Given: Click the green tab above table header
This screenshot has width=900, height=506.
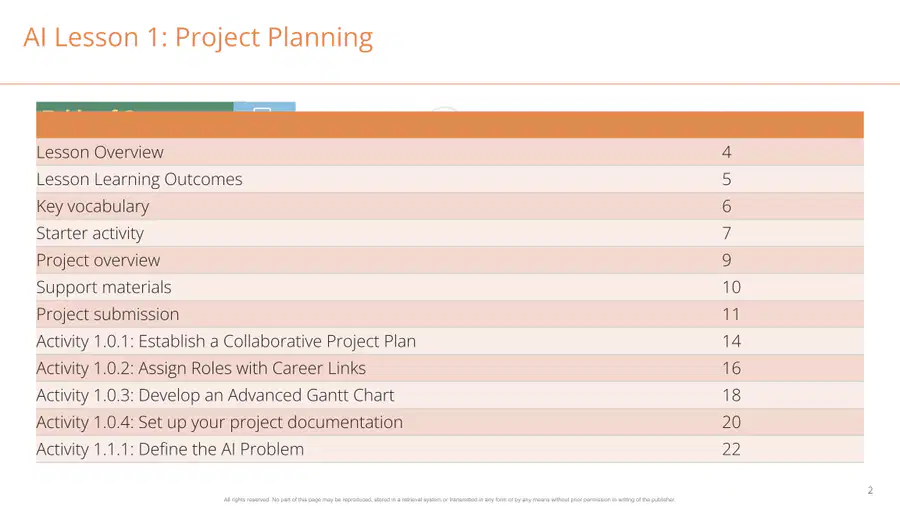Looking at the screenshot, I should pos(135,107).
